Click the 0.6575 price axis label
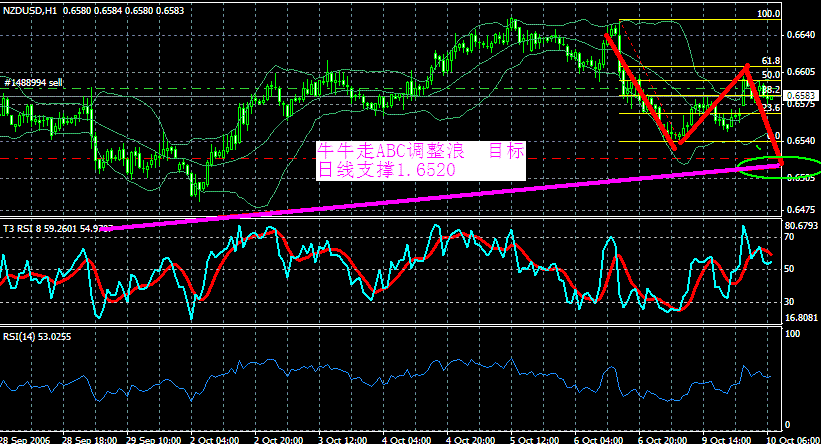Image resolution: width=821 pixels, height=444 pixels. click(x=801, y=104)
